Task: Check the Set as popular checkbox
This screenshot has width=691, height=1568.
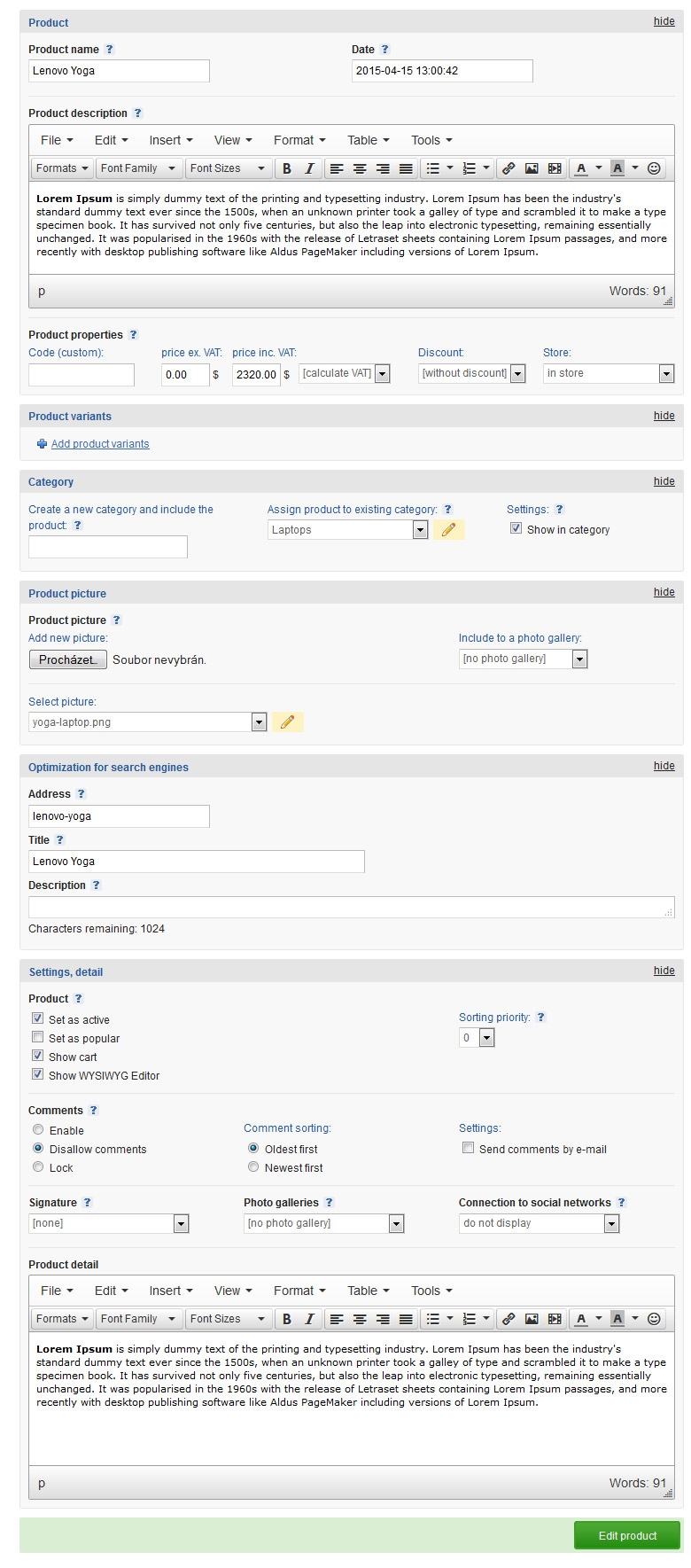Action: [38, 1037]
